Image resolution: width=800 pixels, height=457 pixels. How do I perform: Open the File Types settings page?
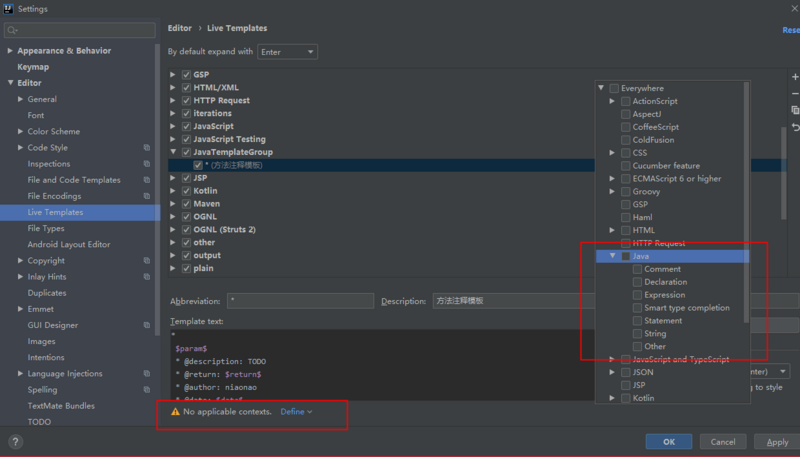point(46,228)
